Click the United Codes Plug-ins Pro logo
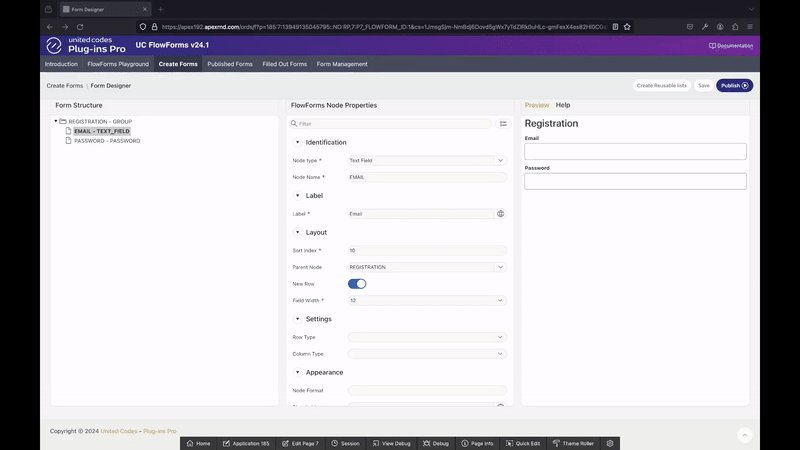Viewport: 800px width, 450px height. point(86,45)
